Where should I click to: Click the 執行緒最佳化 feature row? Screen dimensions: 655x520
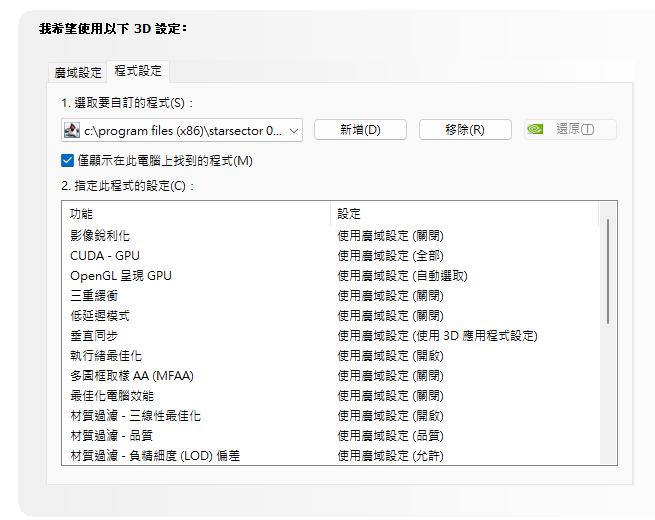pos(106,356)
